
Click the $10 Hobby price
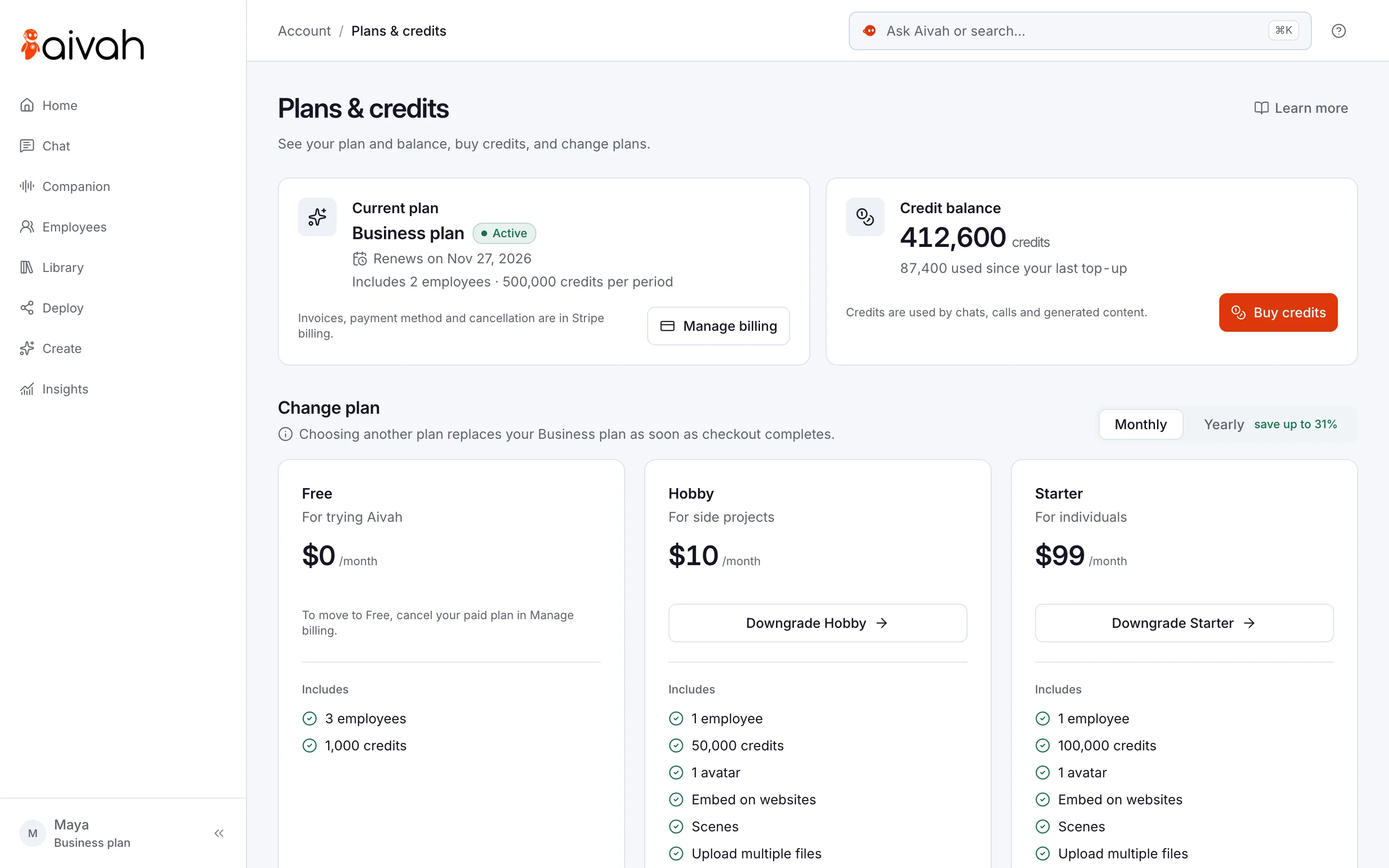click(693, 555)
